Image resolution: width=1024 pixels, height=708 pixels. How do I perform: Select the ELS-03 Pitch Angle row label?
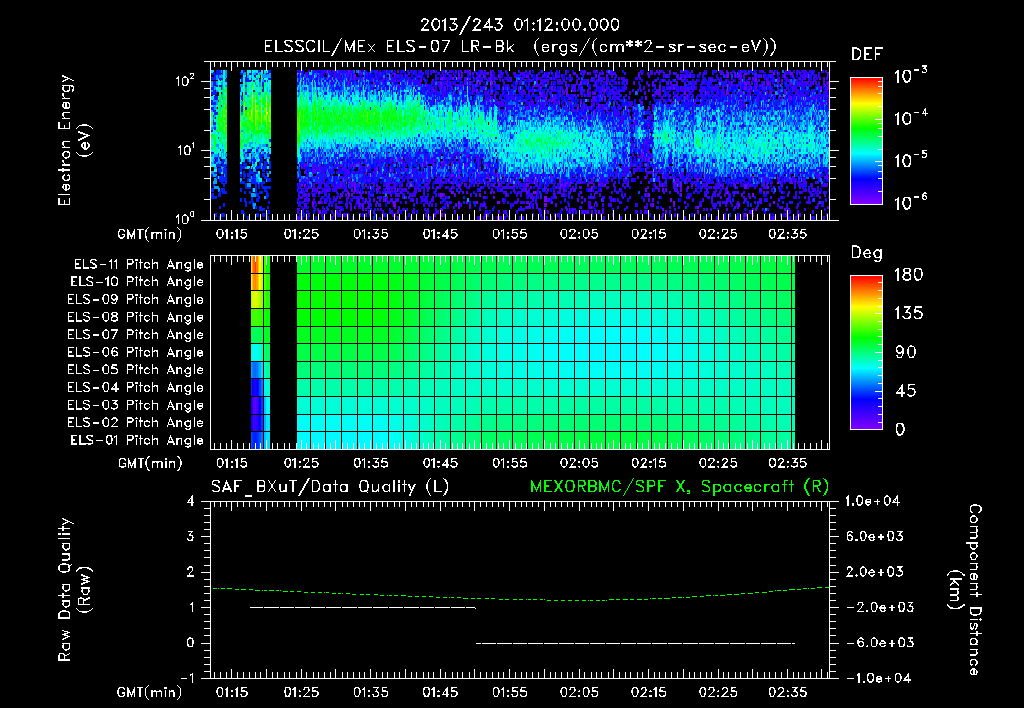136,405
